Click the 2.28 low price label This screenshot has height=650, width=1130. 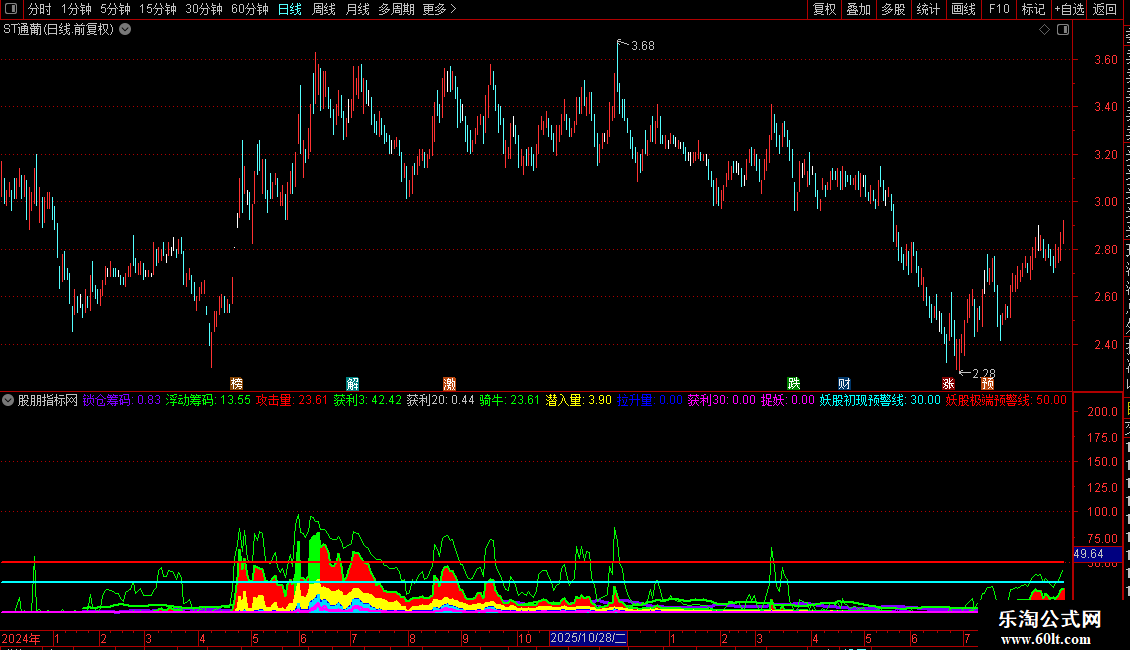(x=984, y=374)
